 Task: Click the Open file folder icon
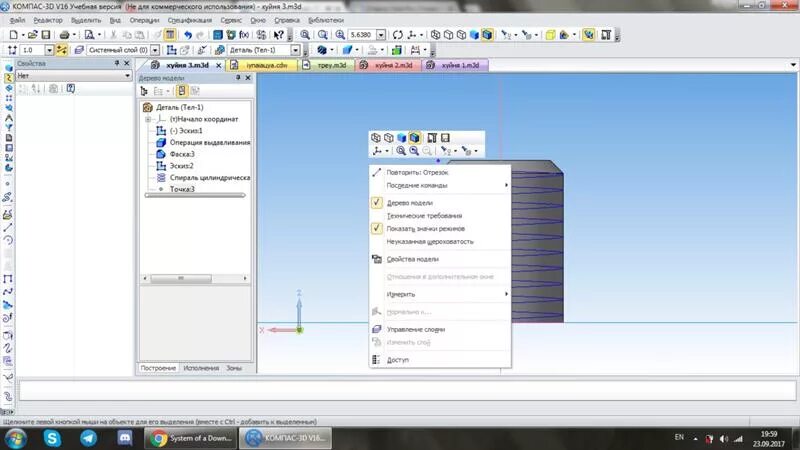point(33,35)
